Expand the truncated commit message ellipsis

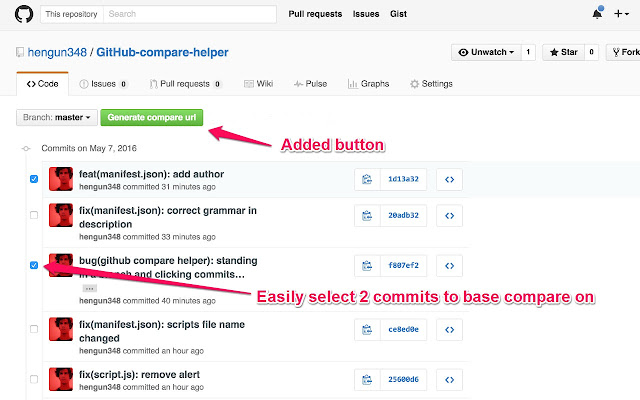pos(88,288)
